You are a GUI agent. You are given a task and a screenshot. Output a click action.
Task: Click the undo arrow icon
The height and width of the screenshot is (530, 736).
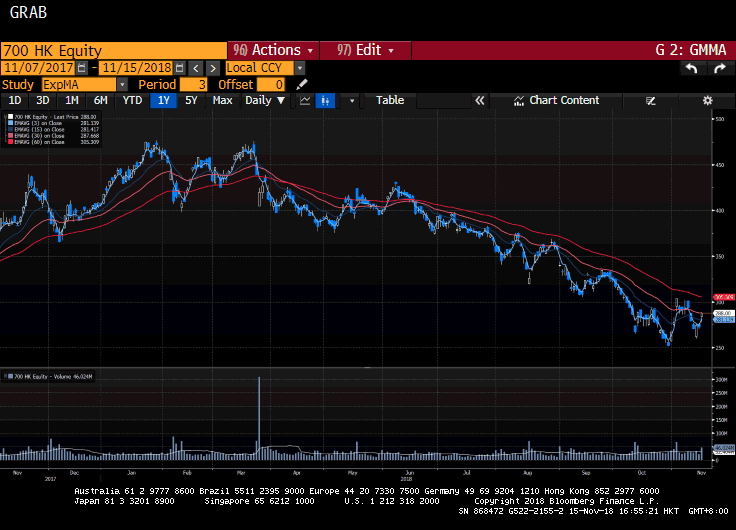tap(691, 69)
